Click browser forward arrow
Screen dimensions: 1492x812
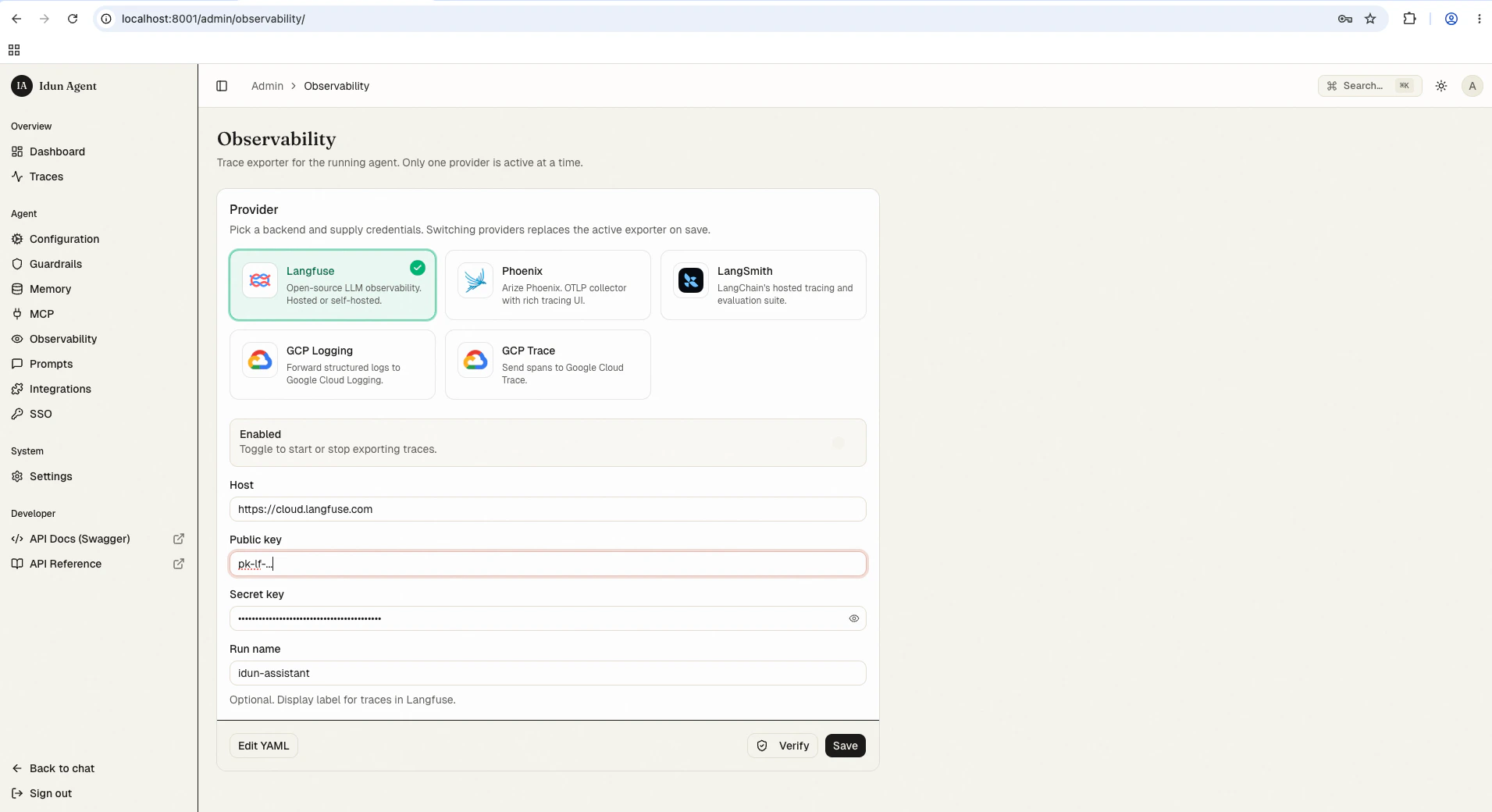[45, 19]
